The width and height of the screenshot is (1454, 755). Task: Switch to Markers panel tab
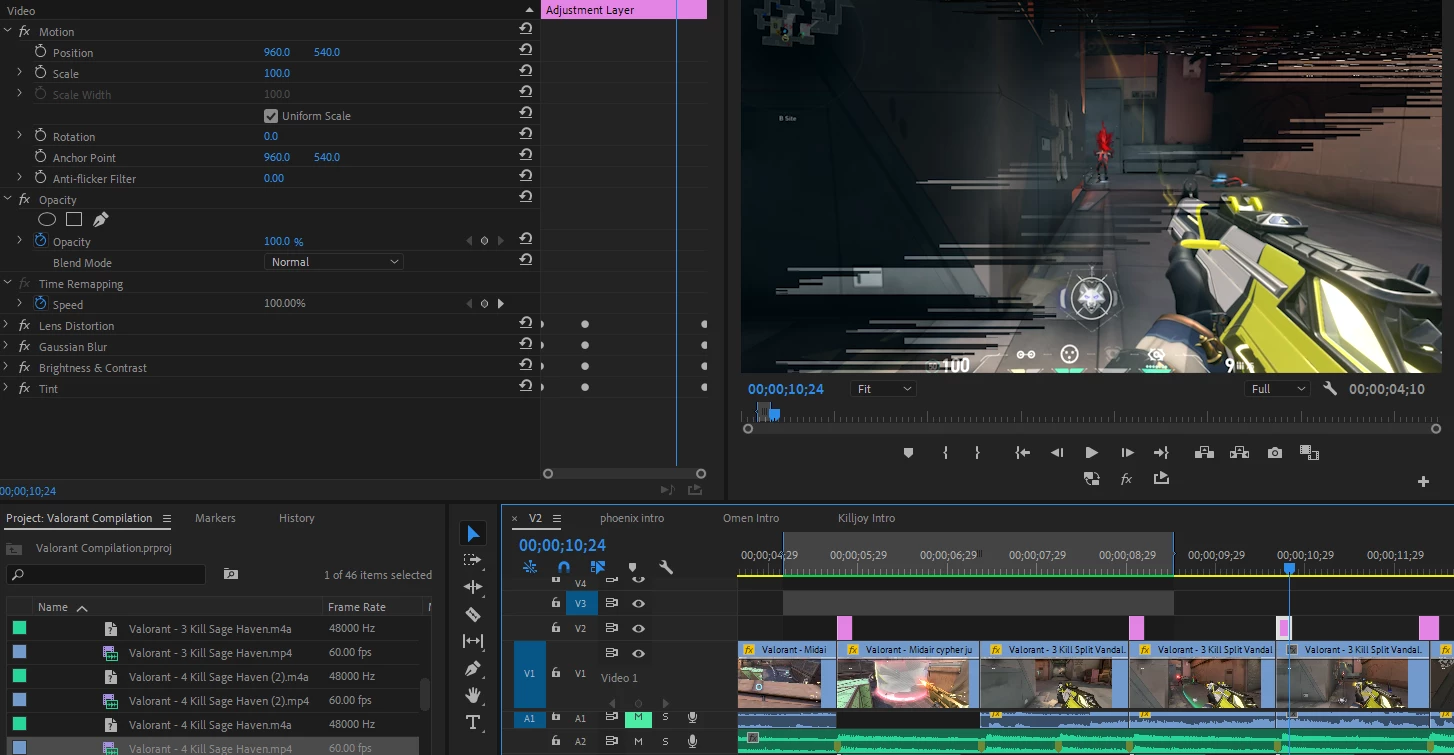click(215, 518)
